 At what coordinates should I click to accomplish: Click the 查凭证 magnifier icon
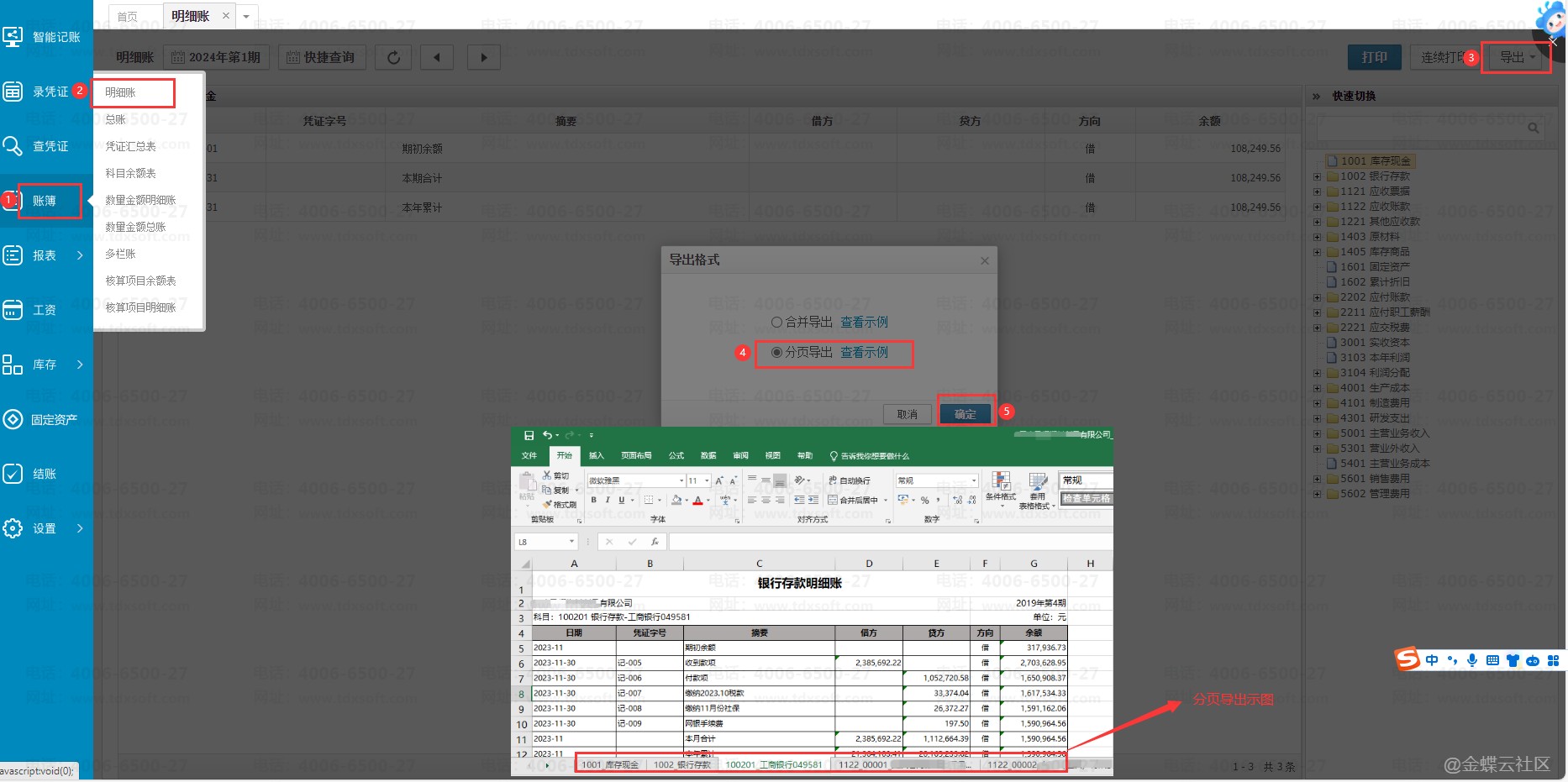click(x=13, y=146)
